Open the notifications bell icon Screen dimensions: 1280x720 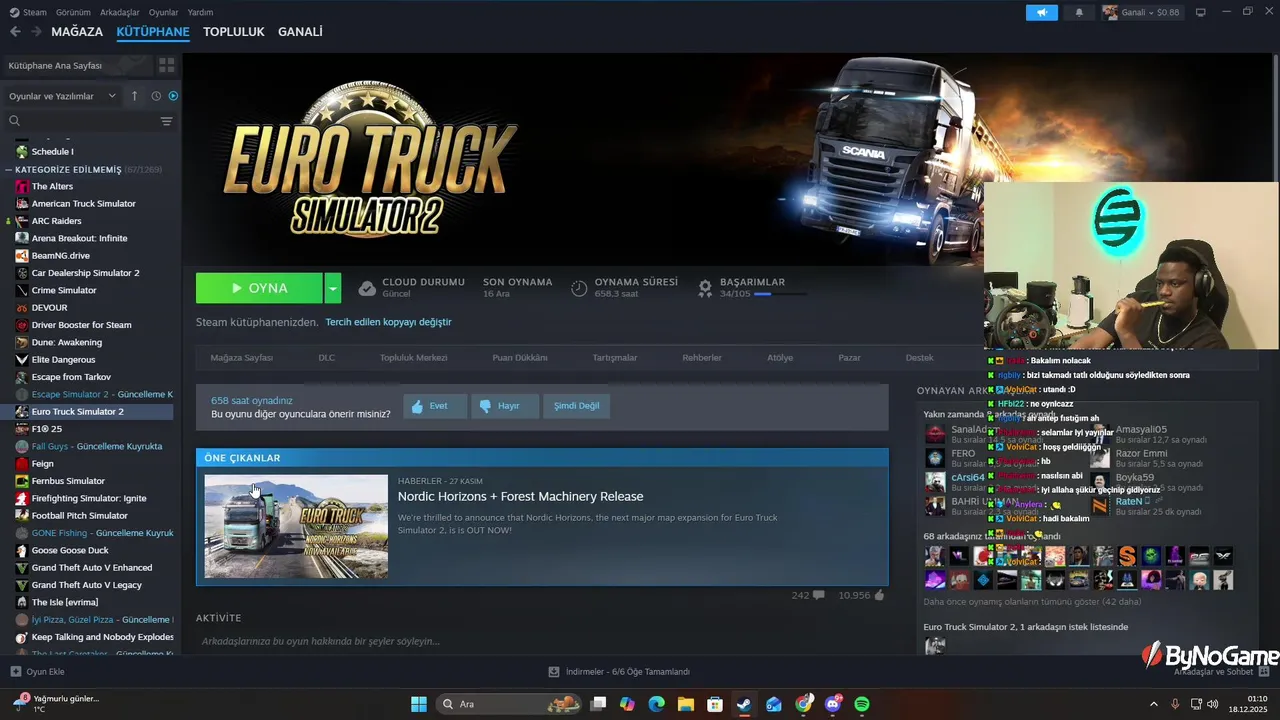tap(1079, 12)
